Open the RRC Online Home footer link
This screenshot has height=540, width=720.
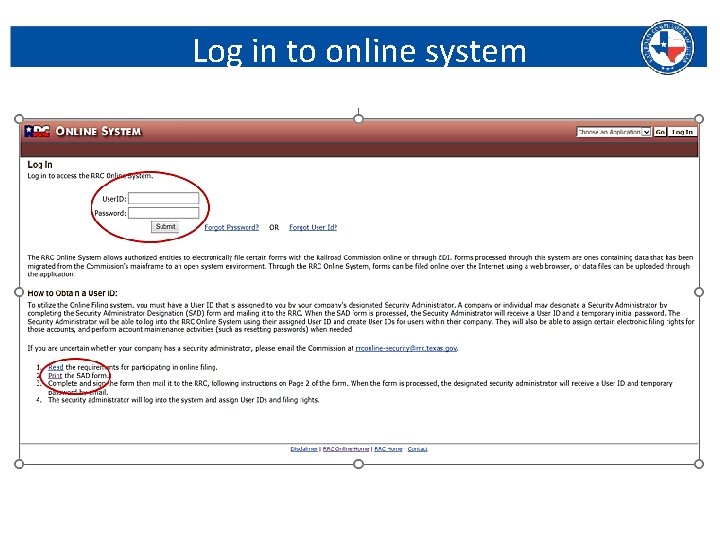[346, 449]
